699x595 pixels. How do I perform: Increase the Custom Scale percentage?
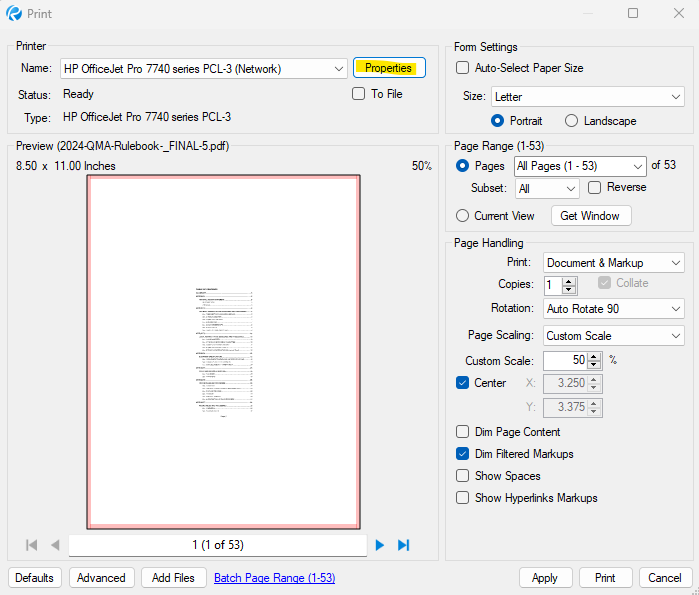pos(594,357)
